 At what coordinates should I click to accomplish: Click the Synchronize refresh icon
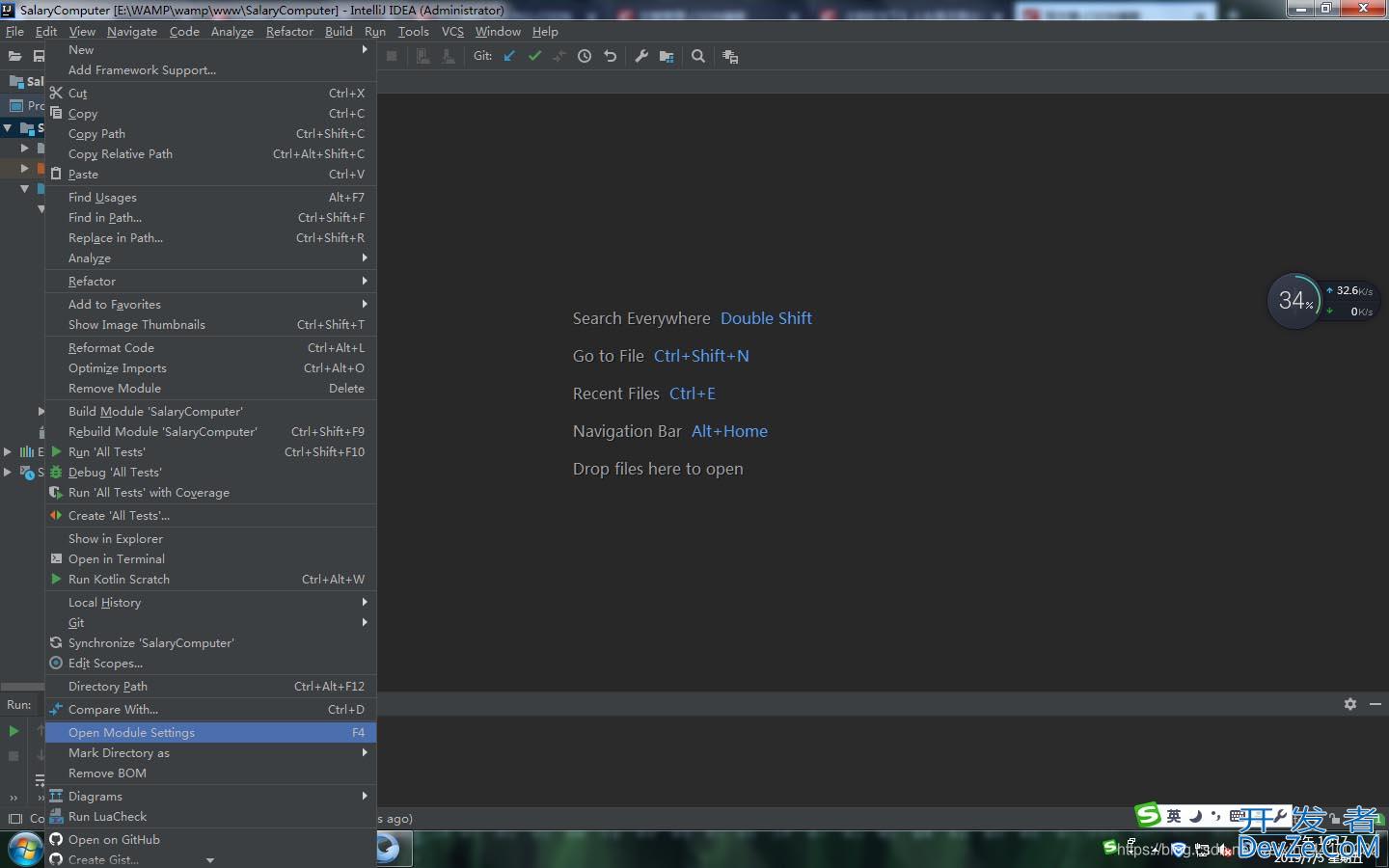(x=56, y=642)
